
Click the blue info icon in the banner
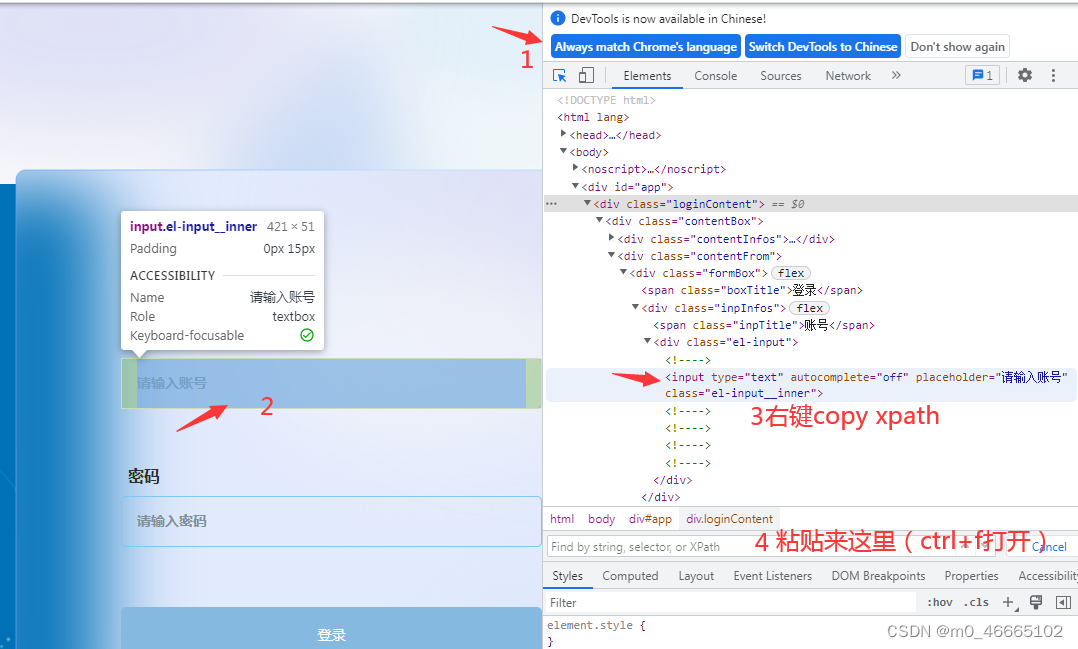click(558, 17)
